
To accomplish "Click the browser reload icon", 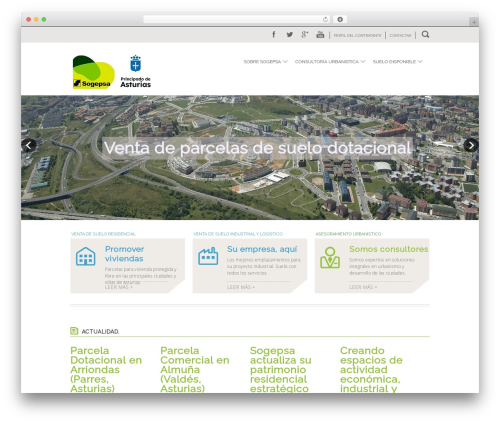I will (x=325, y=20).
